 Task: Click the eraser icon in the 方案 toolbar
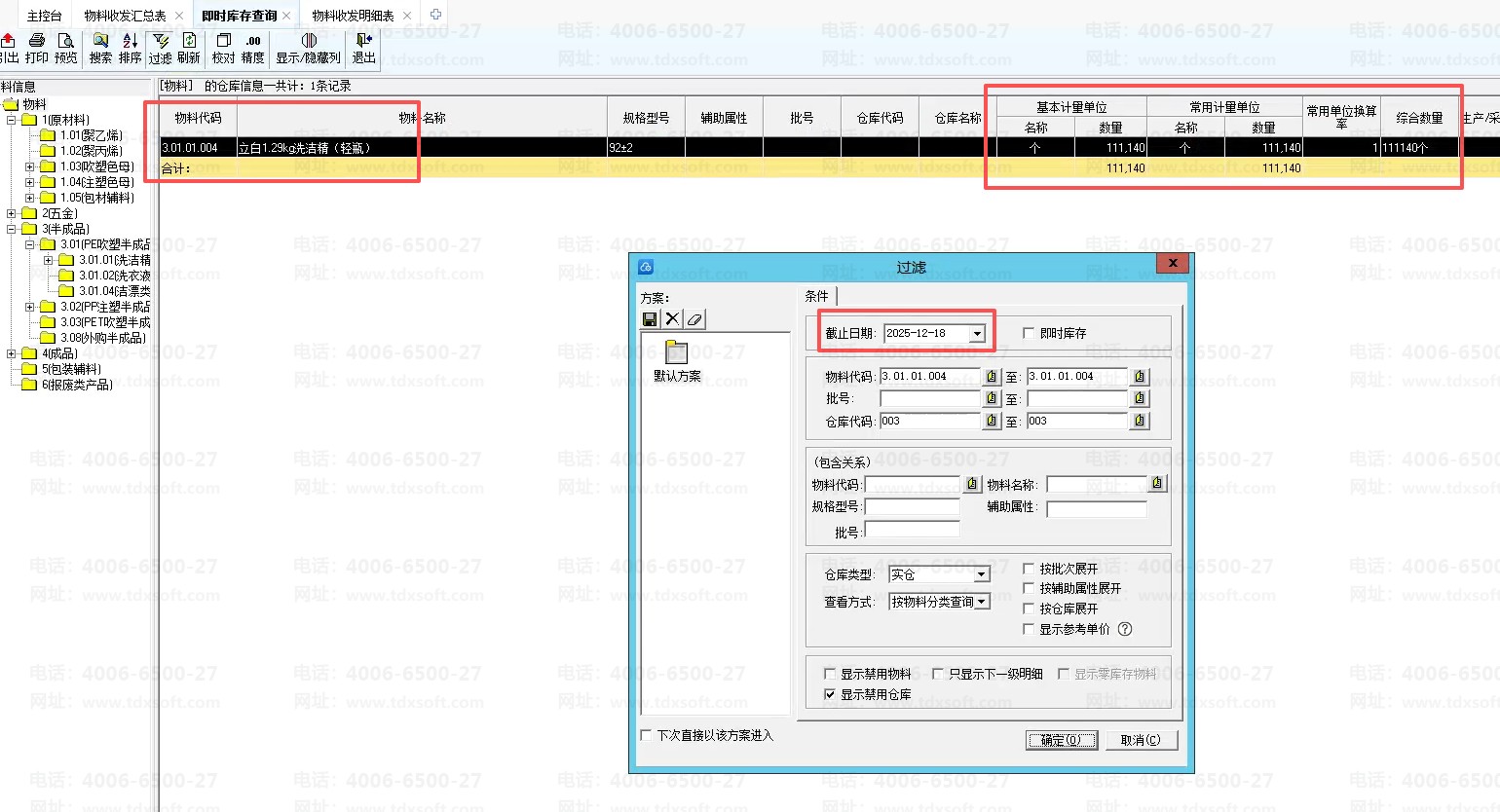pos(694,319)
